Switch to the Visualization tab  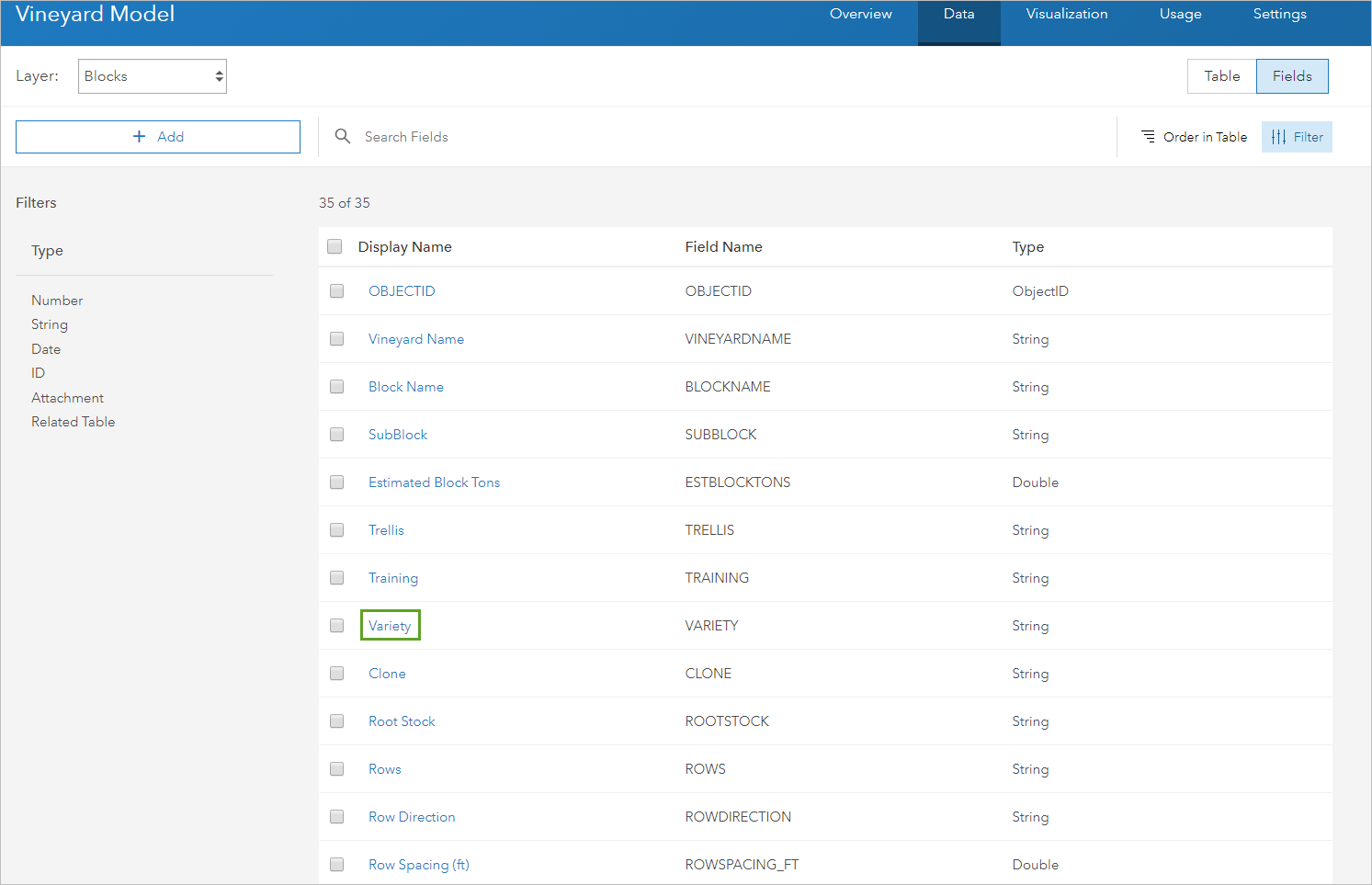tap(1067, 14)
